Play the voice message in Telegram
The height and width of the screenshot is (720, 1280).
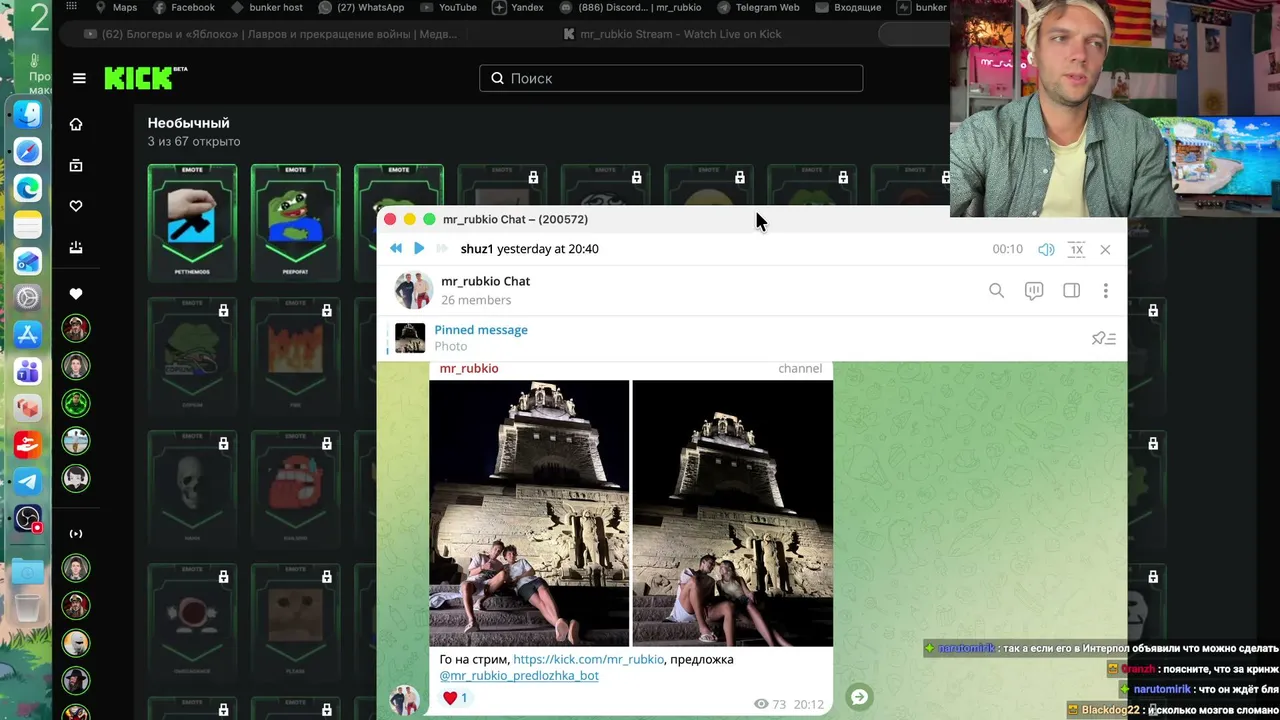(419, 249)
